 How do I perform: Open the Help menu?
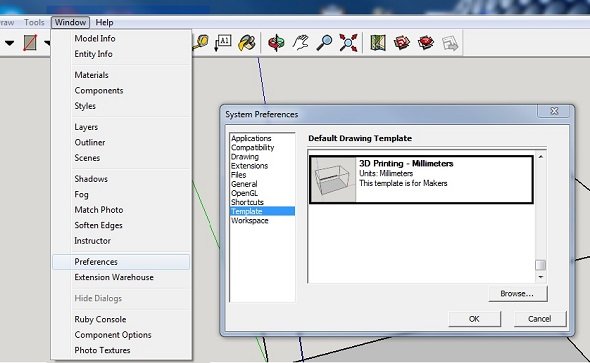[x=104, y=23]
